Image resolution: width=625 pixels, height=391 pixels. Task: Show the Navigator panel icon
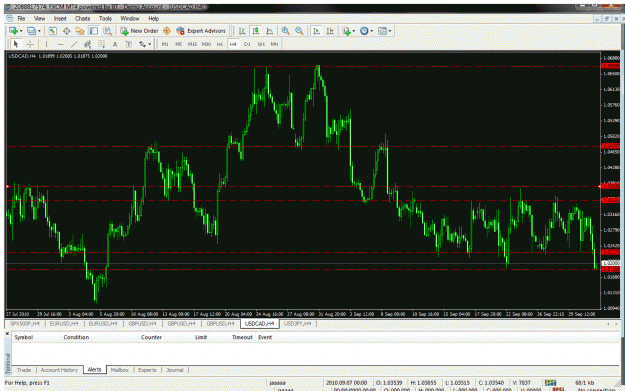tap(80, 31)
